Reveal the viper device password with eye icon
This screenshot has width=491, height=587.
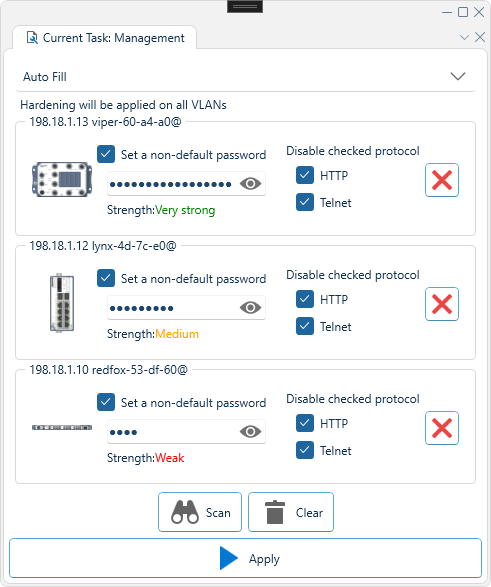250,183
